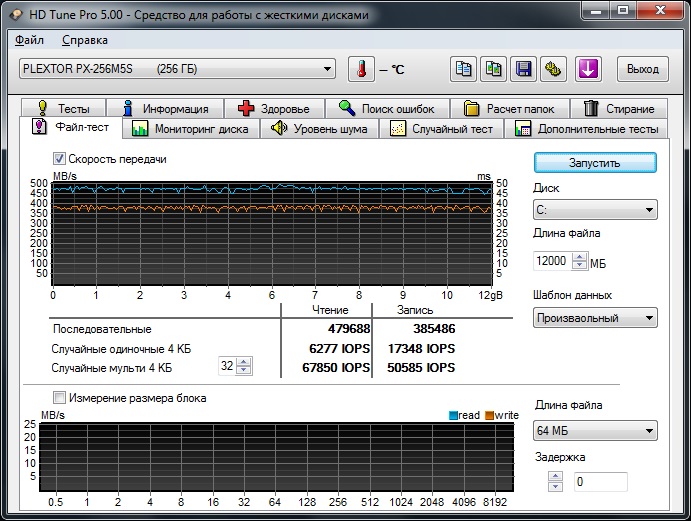The image size is (691, 521).
Task: Click the options gear icon in toolbar
Action: point(551,69)
